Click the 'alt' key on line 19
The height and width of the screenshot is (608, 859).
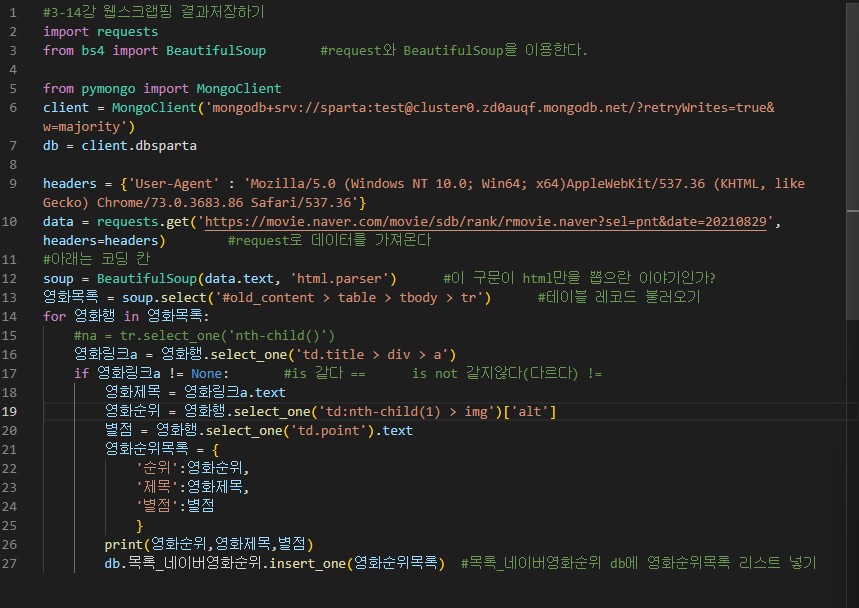pyautogui.click(x=530, y=412)
